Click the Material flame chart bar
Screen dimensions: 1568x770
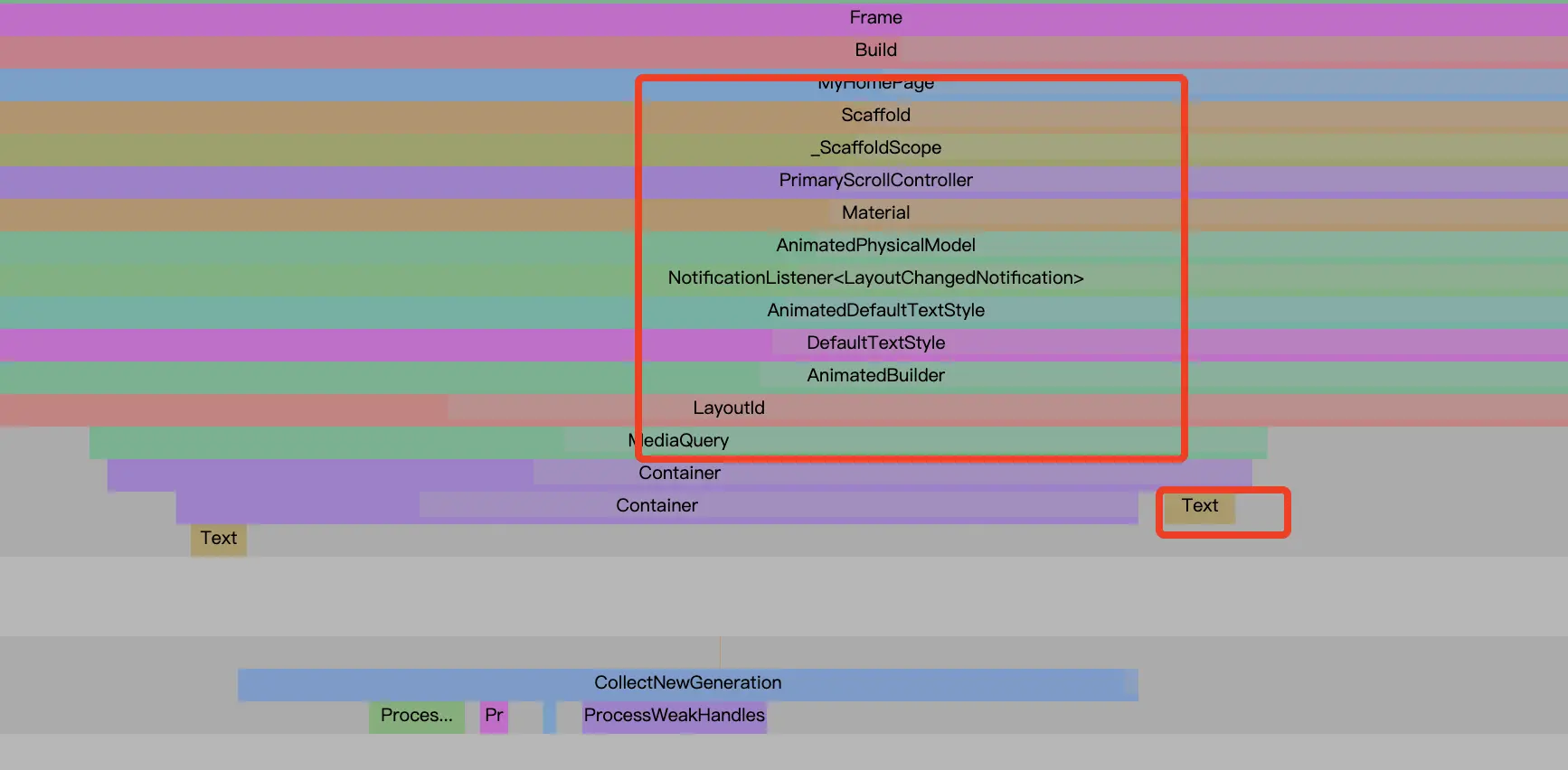click(784, 214)
